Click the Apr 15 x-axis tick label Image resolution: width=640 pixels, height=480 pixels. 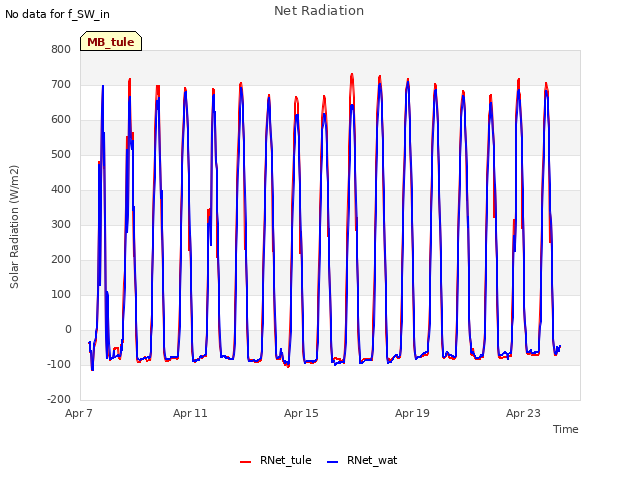(301, 413)
